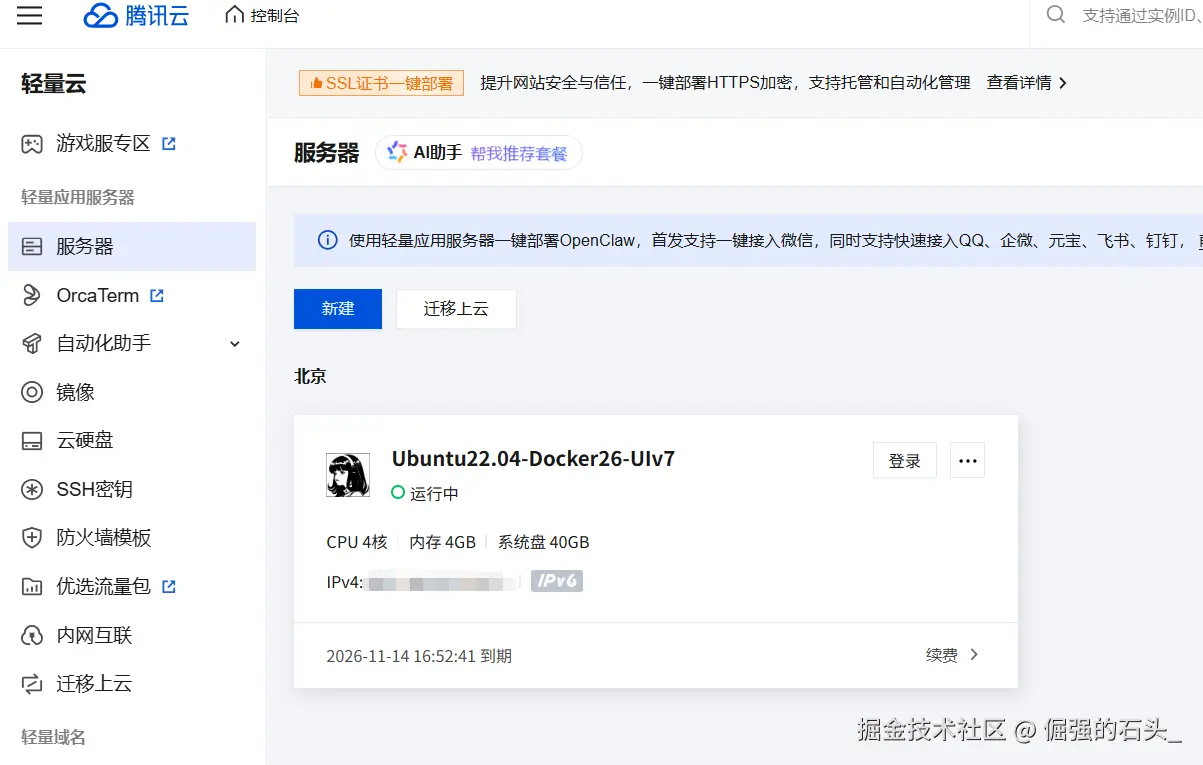Click the SSH密钥 key icon

32,489
